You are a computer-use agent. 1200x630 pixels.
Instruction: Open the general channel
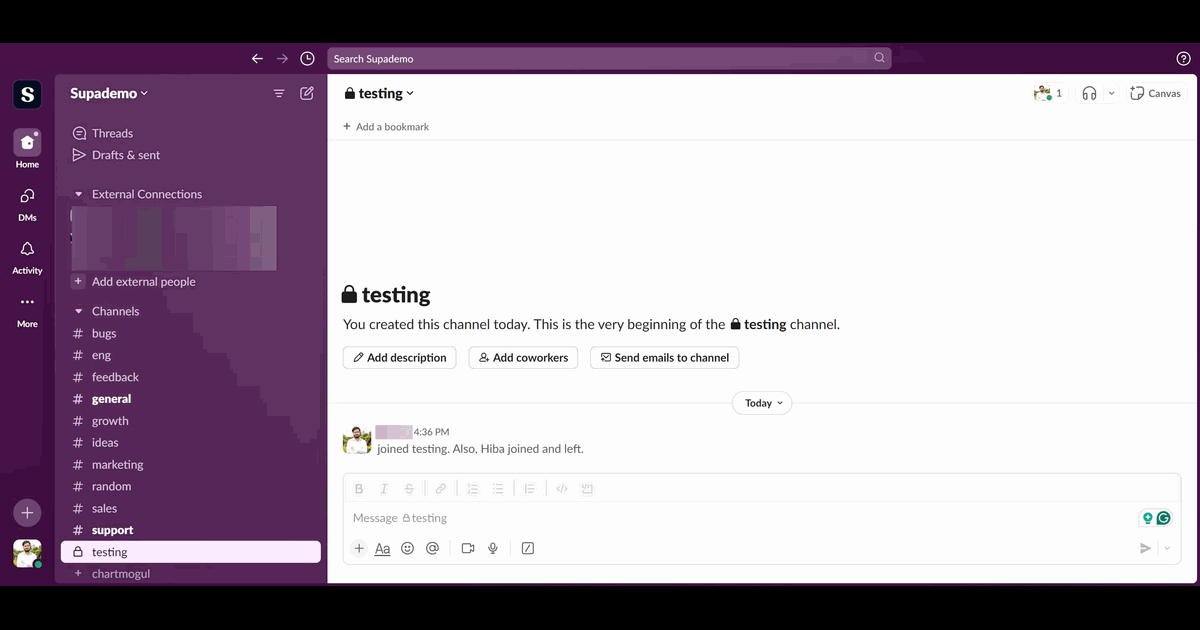[190, 399]
